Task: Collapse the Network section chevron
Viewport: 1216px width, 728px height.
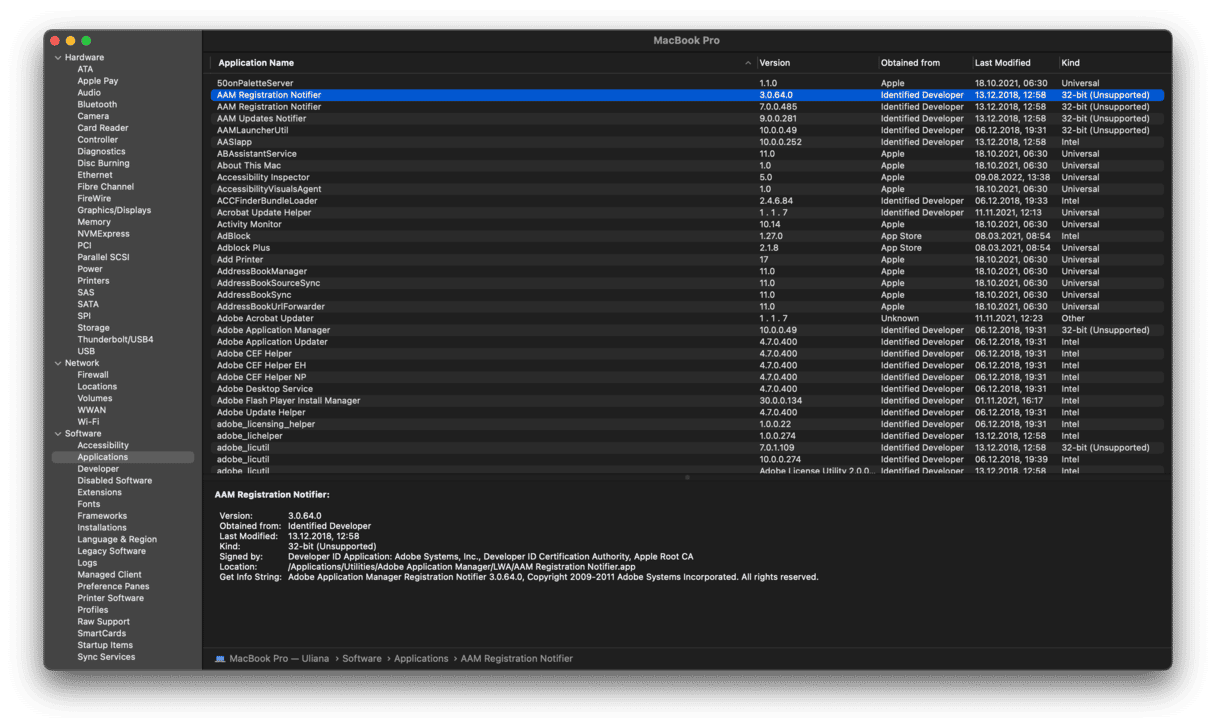Action: [x=58, y=363]
